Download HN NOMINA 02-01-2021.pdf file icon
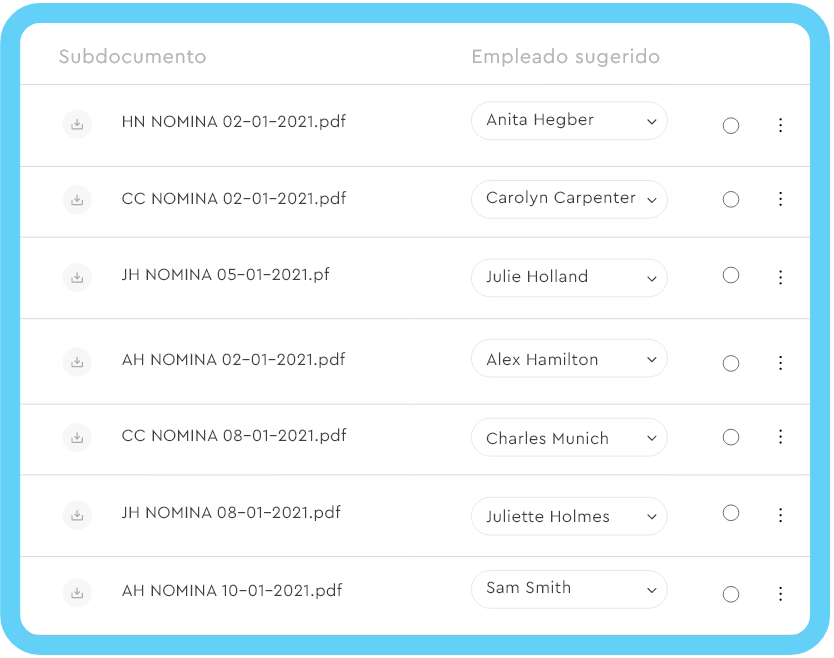834x658 pixels. coord(77,124)
